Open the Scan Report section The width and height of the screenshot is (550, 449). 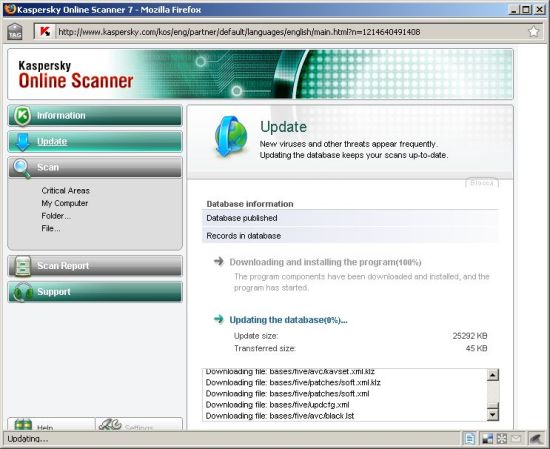point(95,266)
